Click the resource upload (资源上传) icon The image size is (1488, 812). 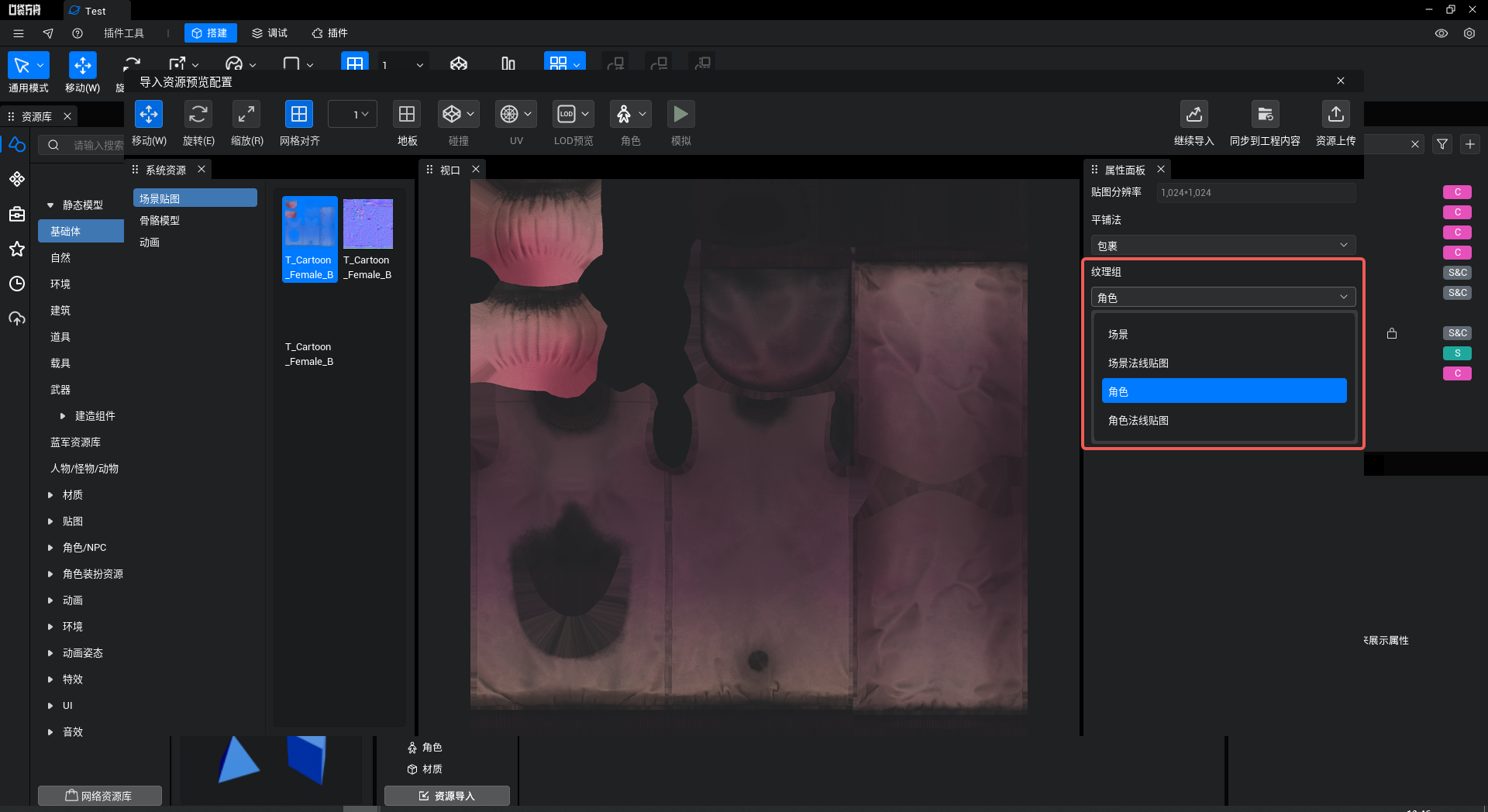click(x=1336, y=115)
